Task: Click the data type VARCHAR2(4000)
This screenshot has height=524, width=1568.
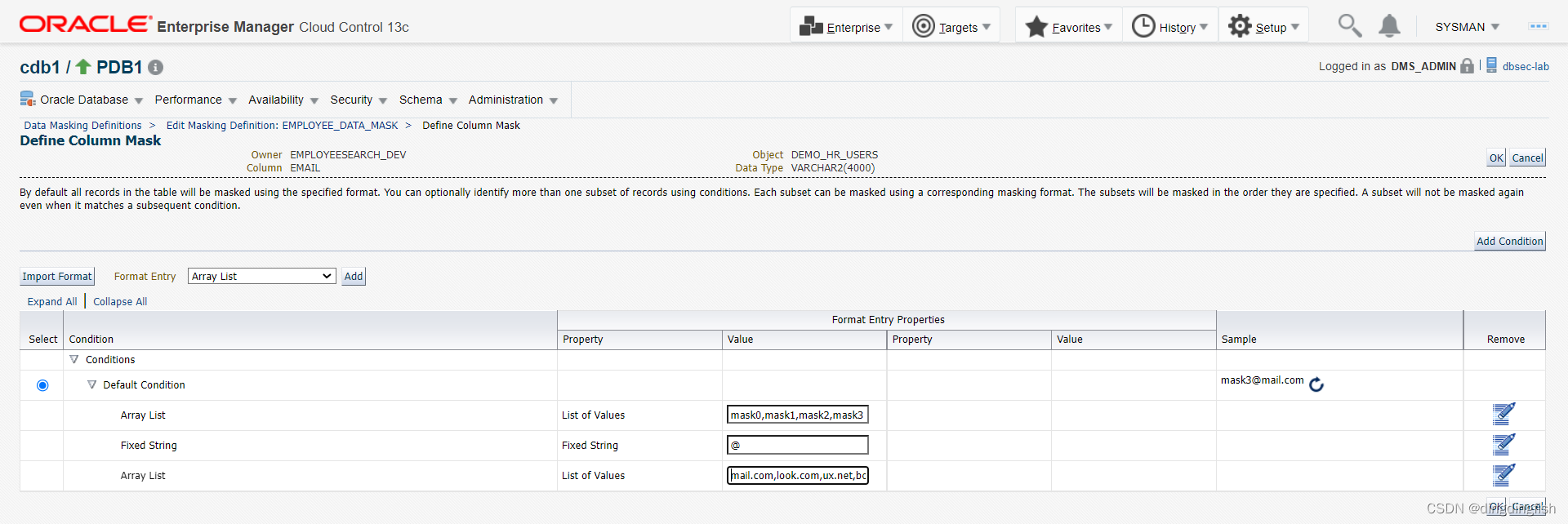Action: coord(832,168)
